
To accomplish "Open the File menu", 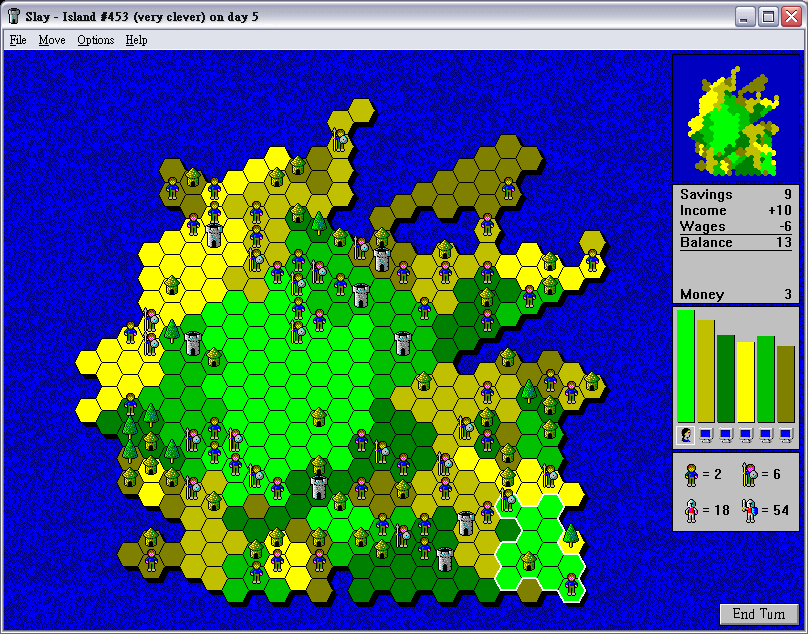I will (x=18, y=40).
